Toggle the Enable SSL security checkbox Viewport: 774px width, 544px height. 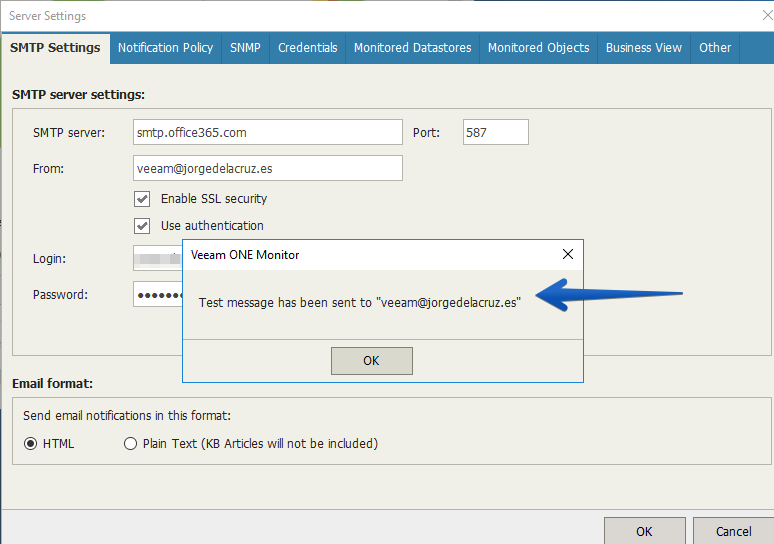pyautogui.click(x=142, y=199)
